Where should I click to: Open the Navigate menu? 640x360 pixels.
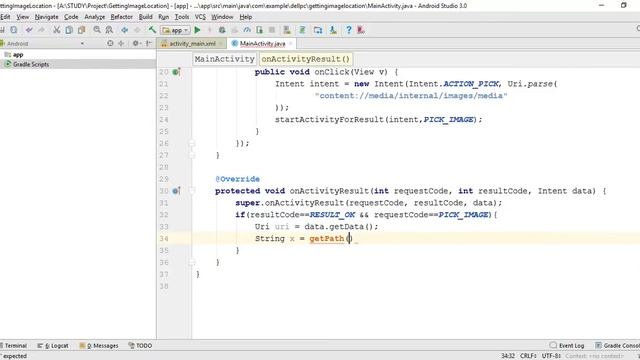pos(47,17)
